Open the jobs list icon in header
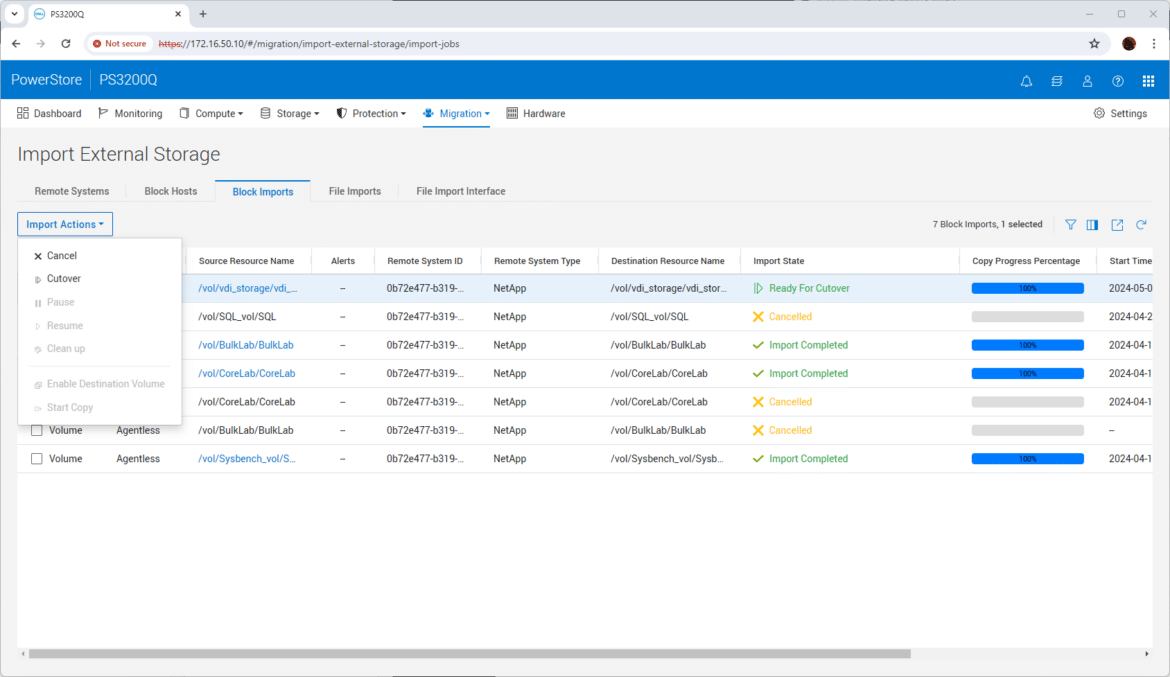 coord(1057,81)
